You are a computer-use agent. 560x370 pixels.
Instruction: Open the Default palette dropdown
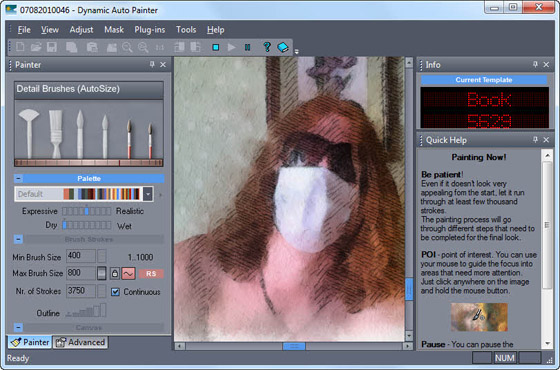pyautogui.click(x=148, y=194)
